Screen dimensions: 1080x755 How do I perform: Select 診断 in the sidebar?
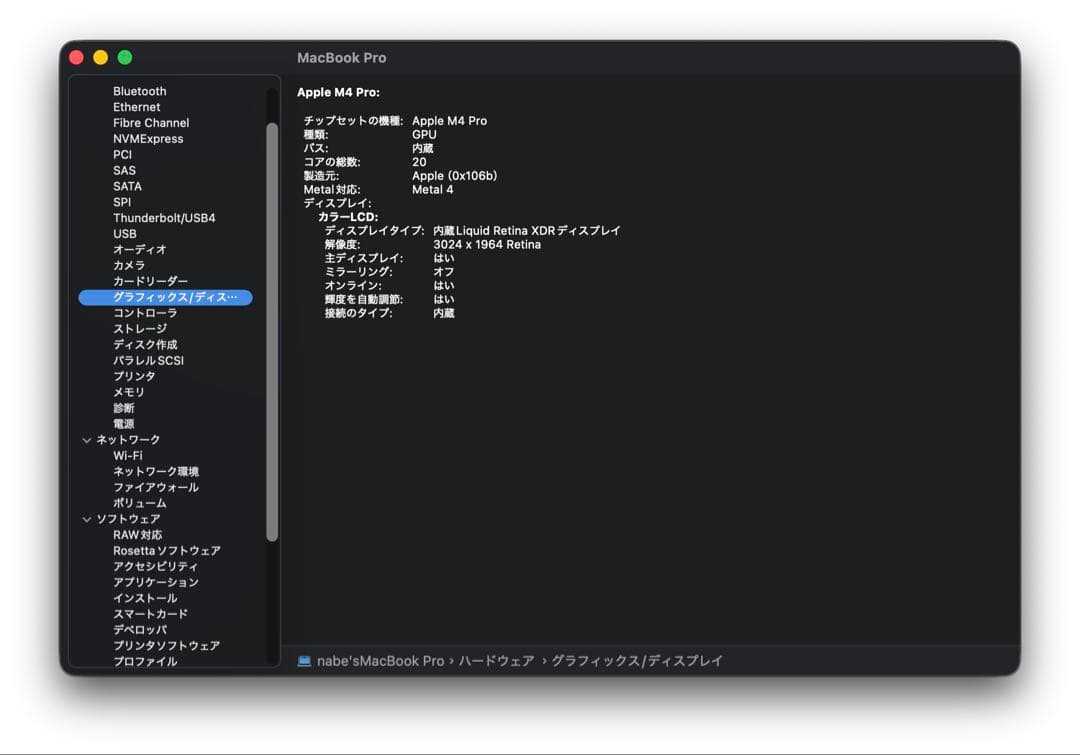click(124, 408)
